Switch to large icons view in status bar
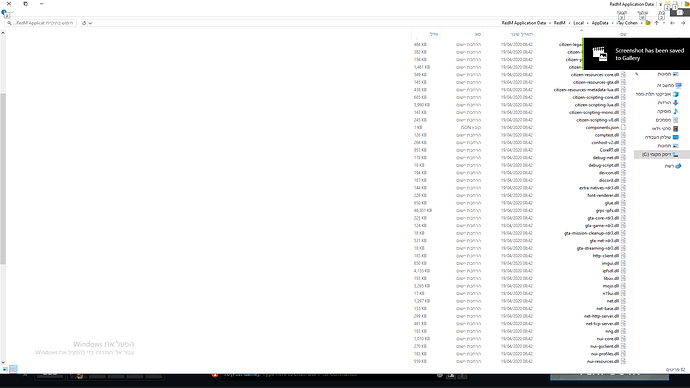The width and height of the screenshot is (690, 388). [5, 369]
